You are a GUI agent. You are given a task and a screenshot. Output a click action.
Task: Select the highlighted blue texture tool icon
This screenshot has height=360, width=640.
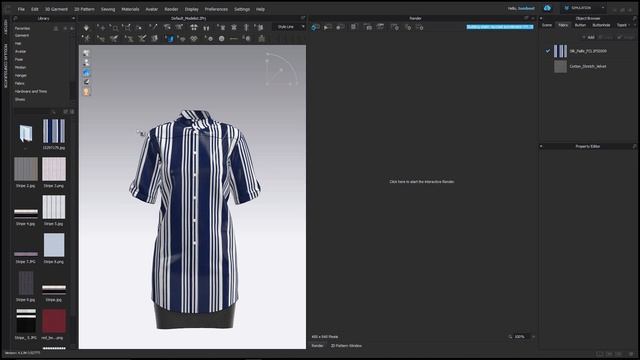170,39
